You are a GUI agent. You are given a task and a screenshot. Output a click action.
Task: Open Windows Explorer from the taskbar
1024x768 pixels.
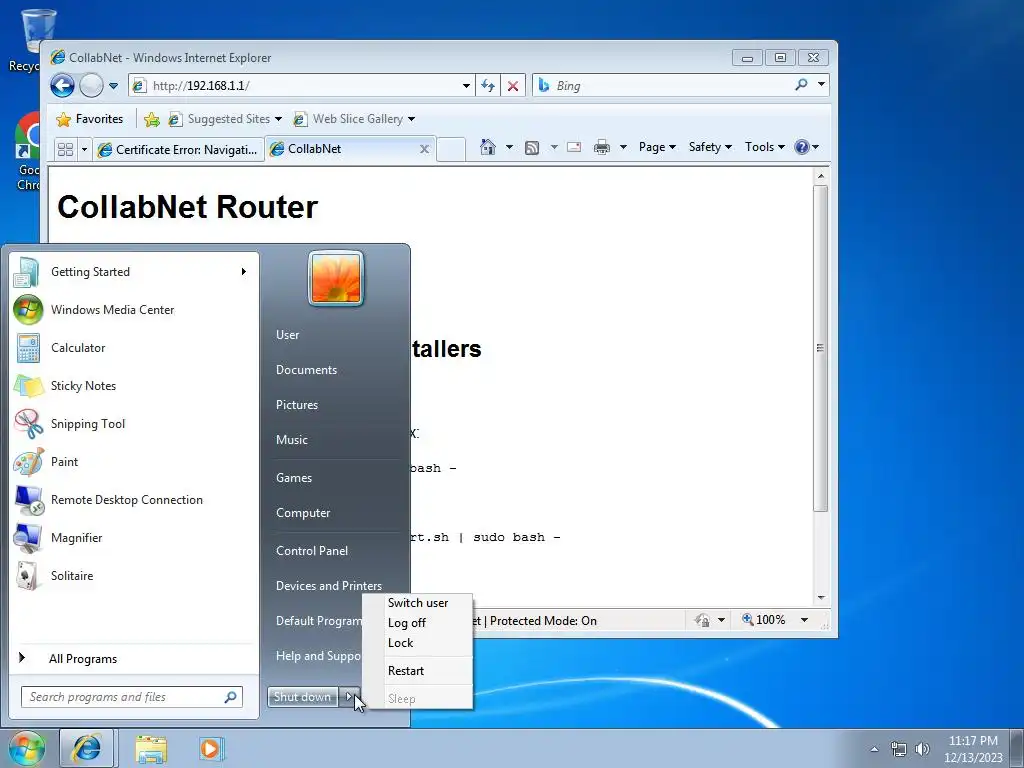[x=151, y=749]
